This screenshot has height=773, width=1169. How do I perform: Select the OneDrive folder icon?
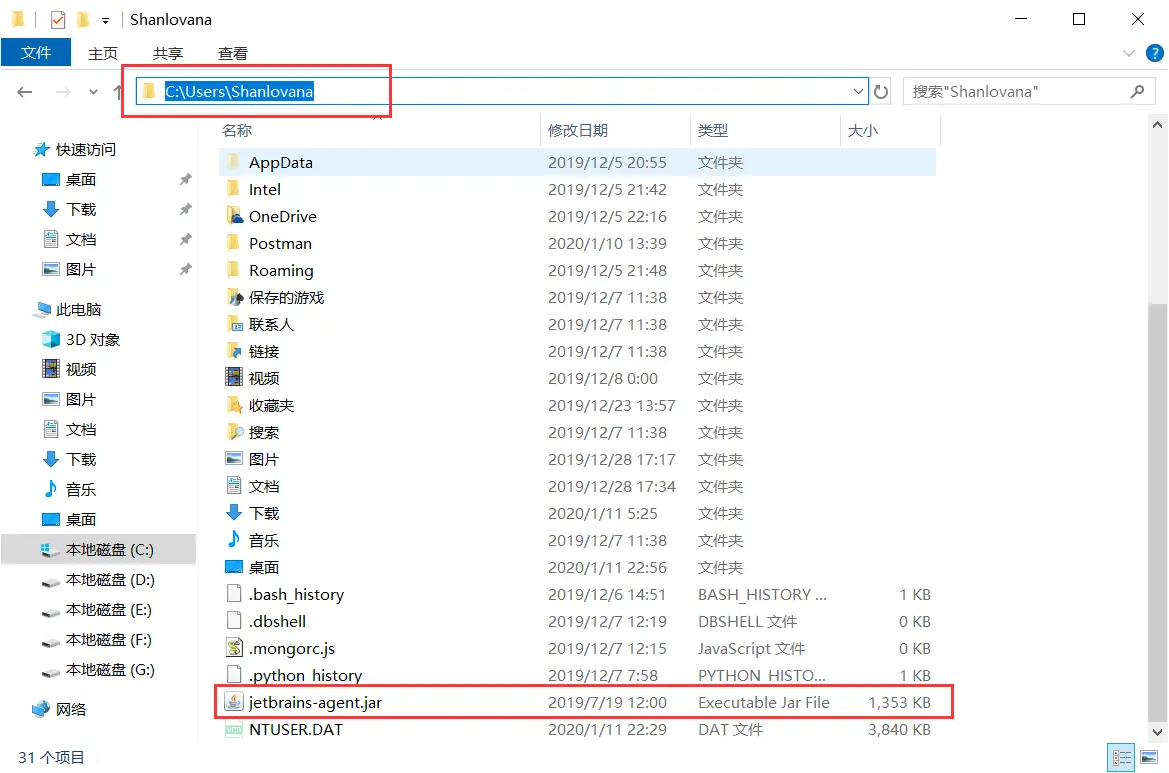point(234,216)
